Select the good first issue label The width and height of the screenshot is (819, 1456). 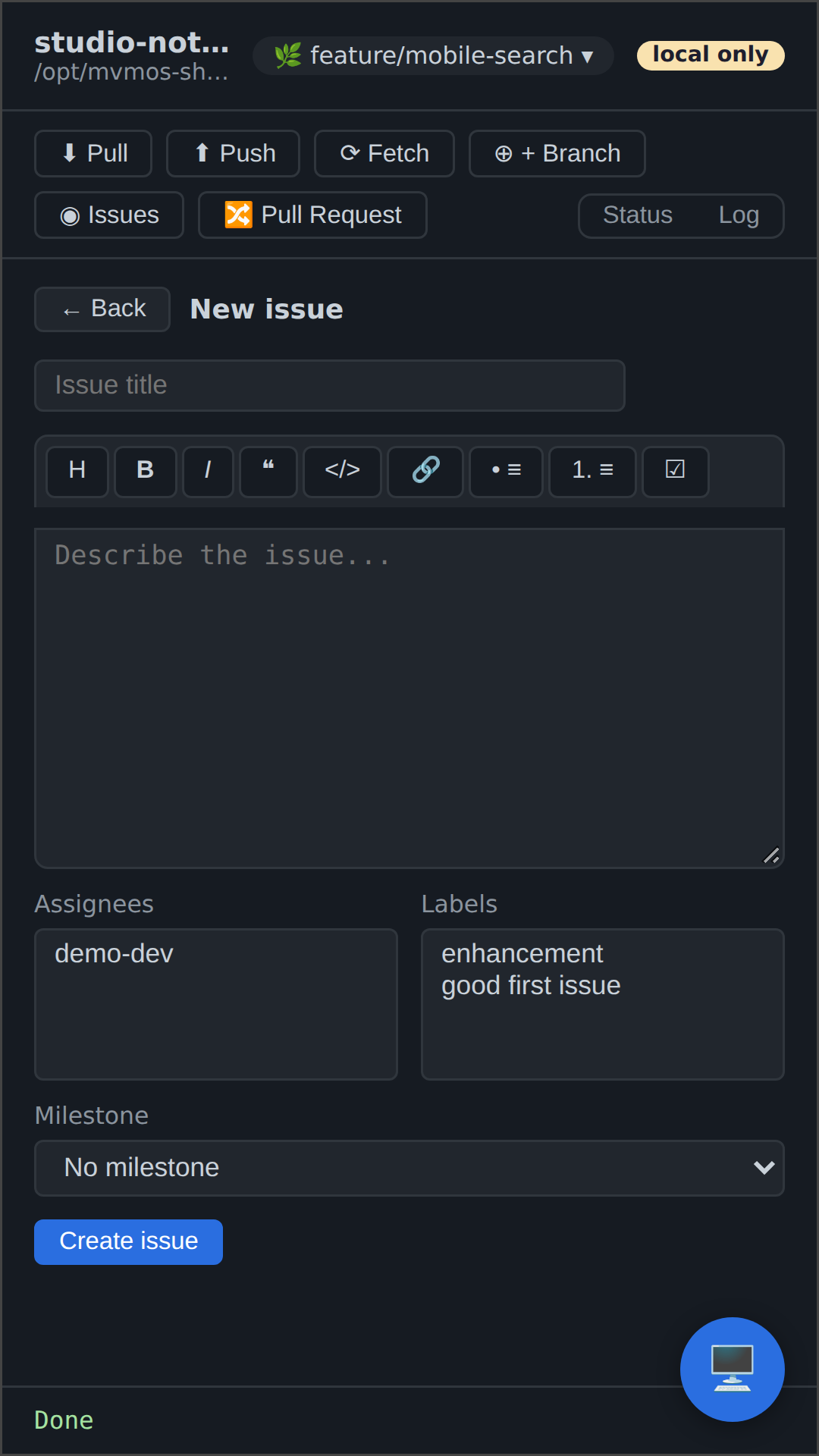coord(603,985)
